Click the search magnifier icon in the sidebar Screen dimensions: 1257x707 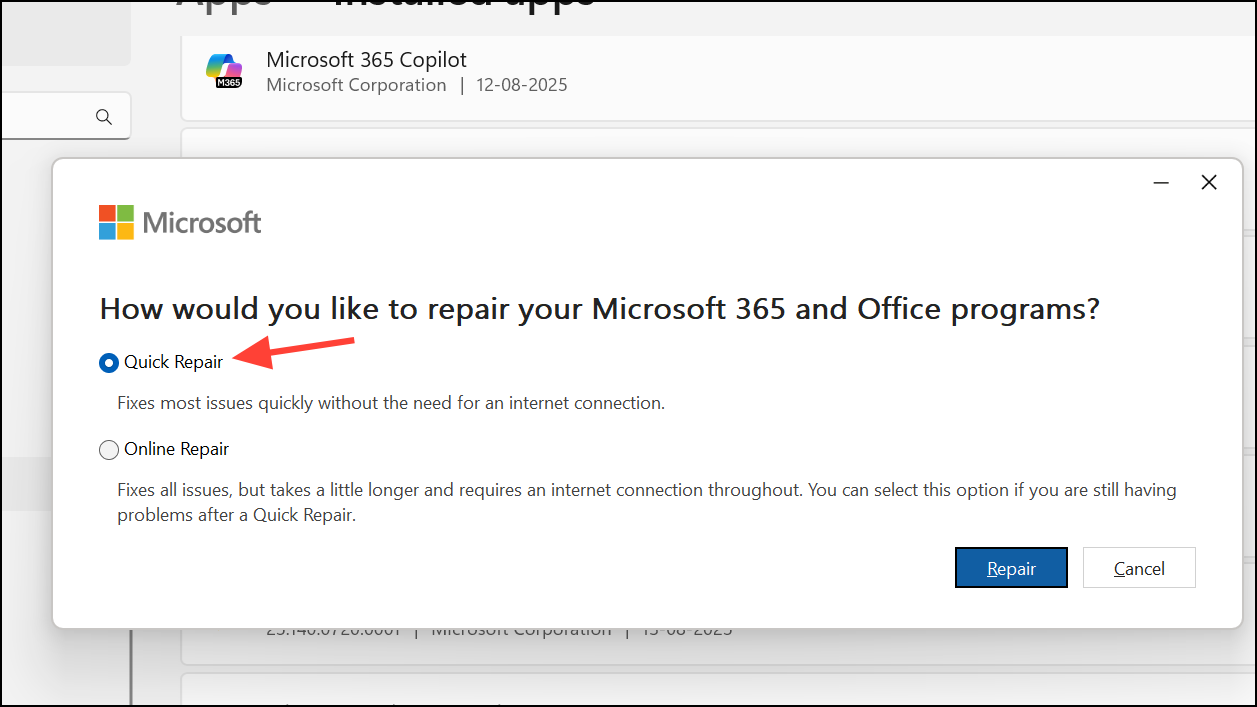click(x=104, y=116)
